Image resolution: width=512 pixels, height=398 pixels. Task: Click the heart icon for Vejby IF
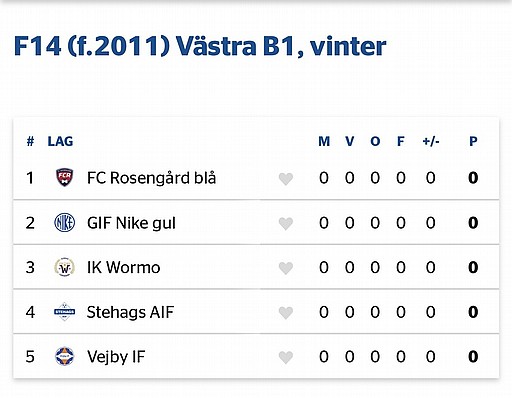(x=286, y=358)
